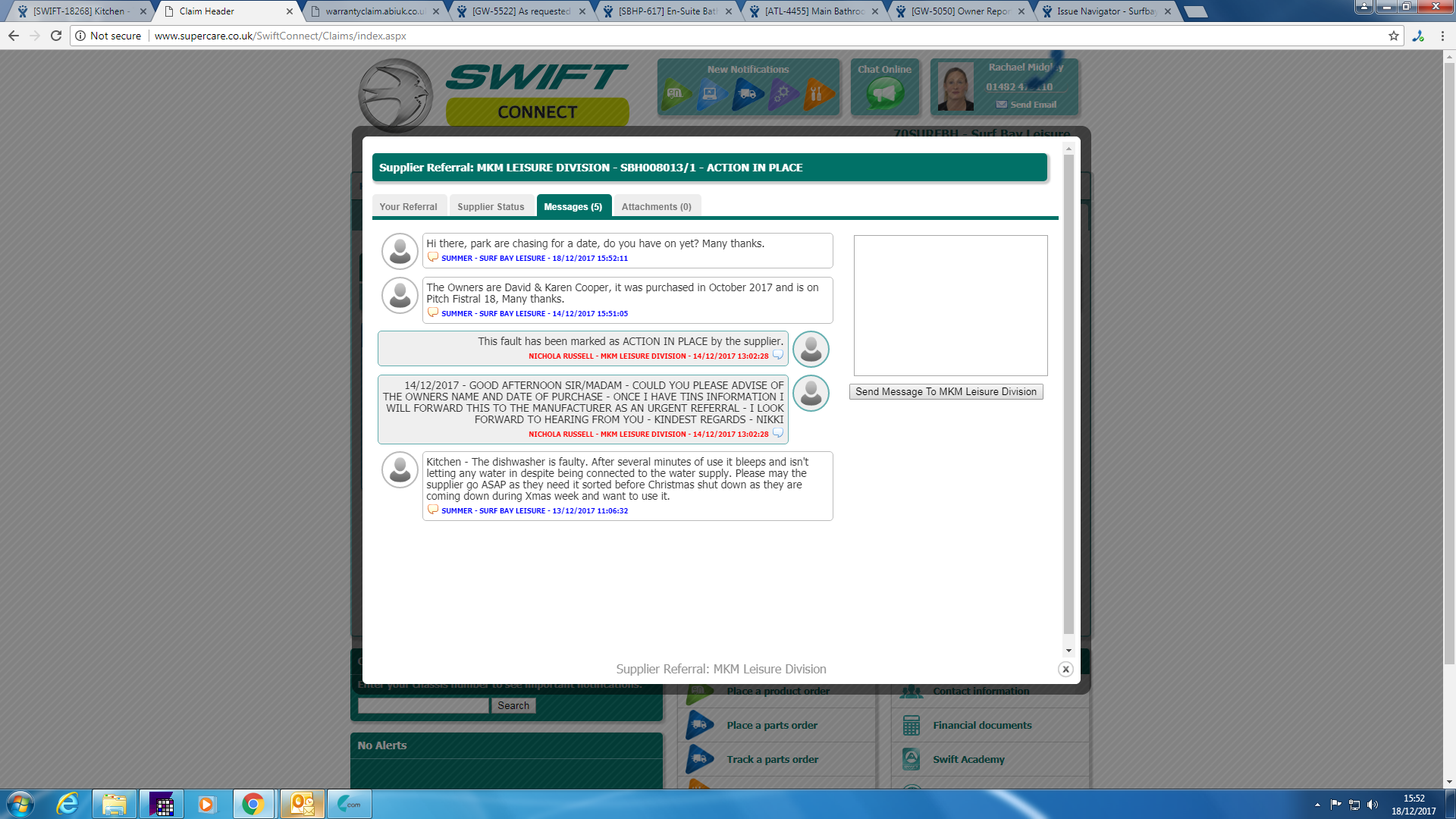
Task: Bookmark this page with the star icon
Action: pos(1393,36)
